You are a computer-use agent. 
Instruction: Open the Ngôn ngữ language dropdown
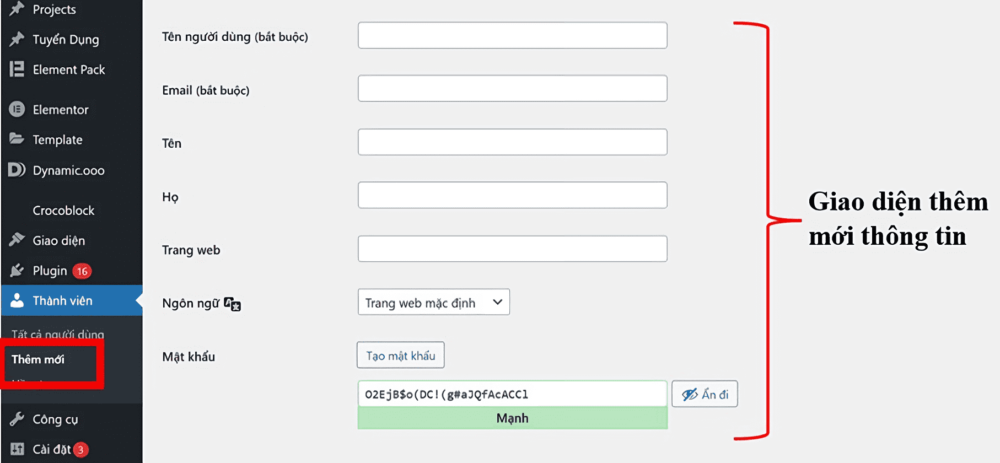pyautogui.click(x=434, y=303)
